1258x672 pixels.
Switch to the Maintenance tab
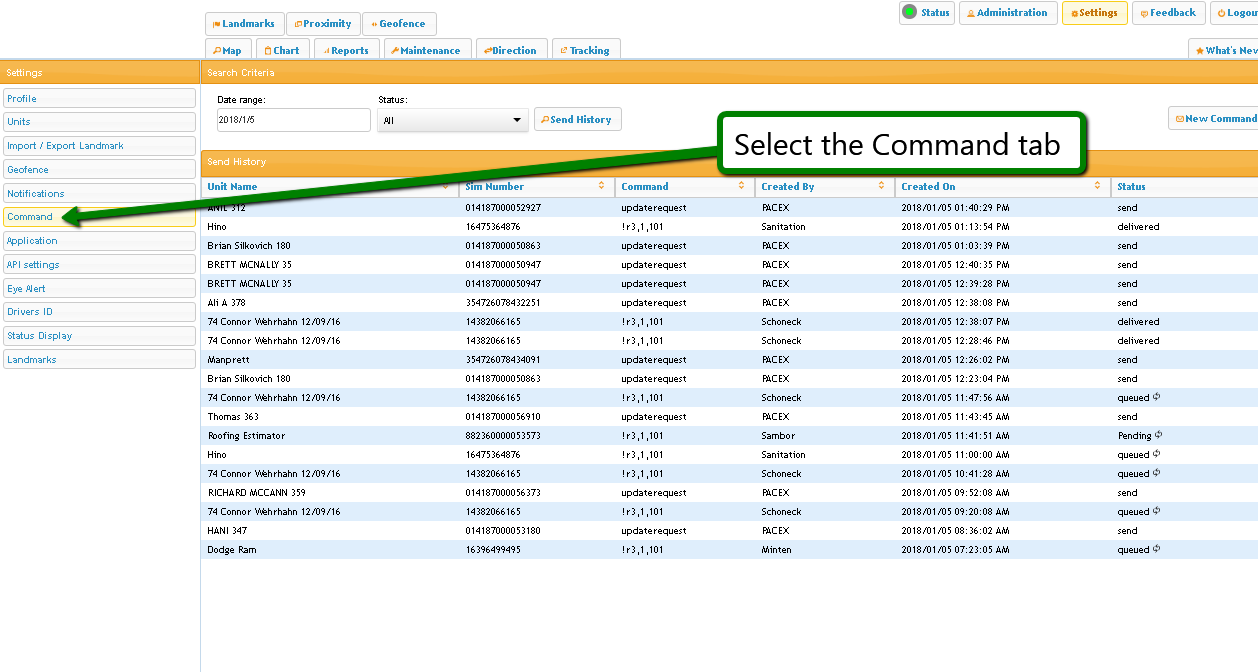424,50
